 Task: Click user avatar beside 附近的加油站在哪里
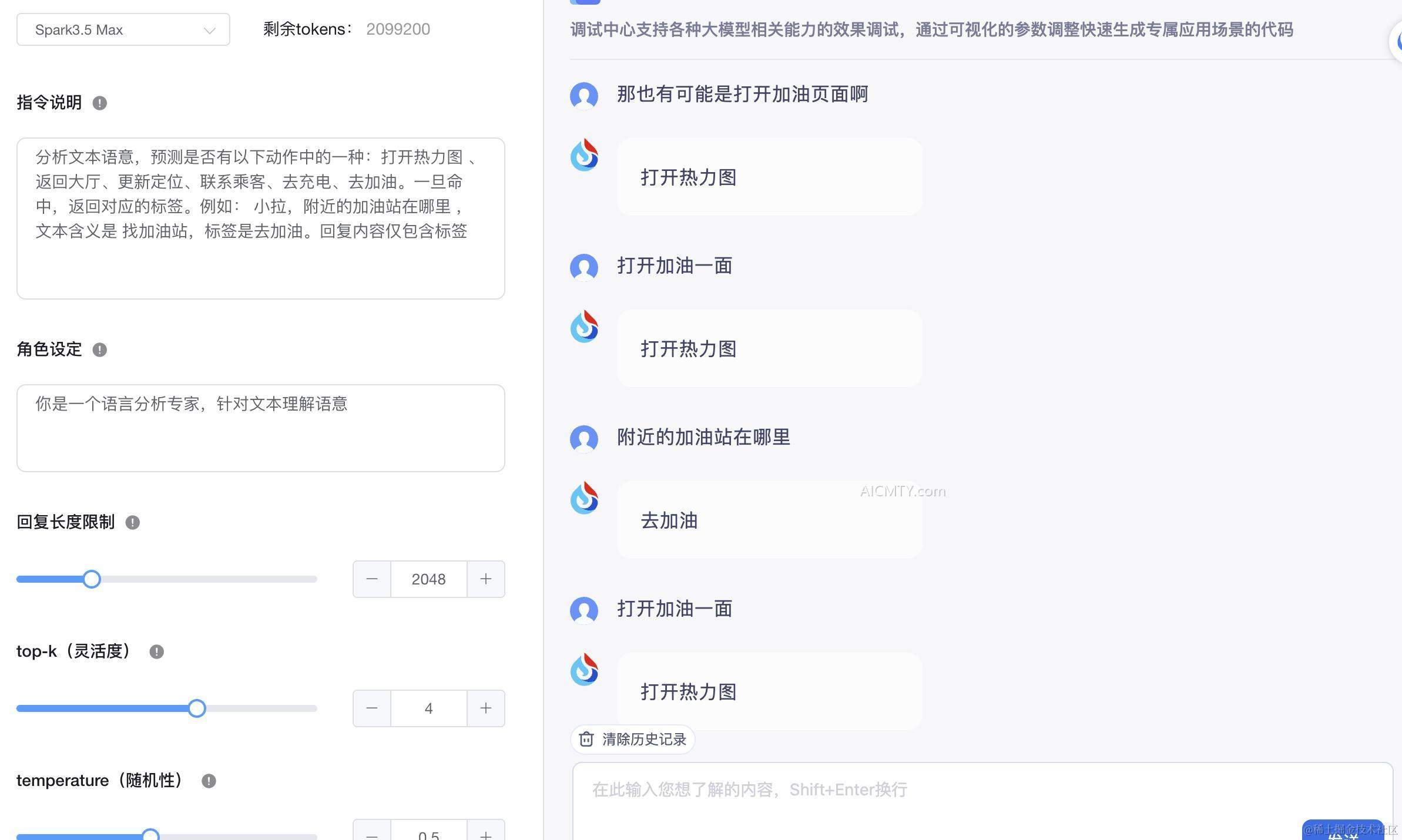(584, 439)
